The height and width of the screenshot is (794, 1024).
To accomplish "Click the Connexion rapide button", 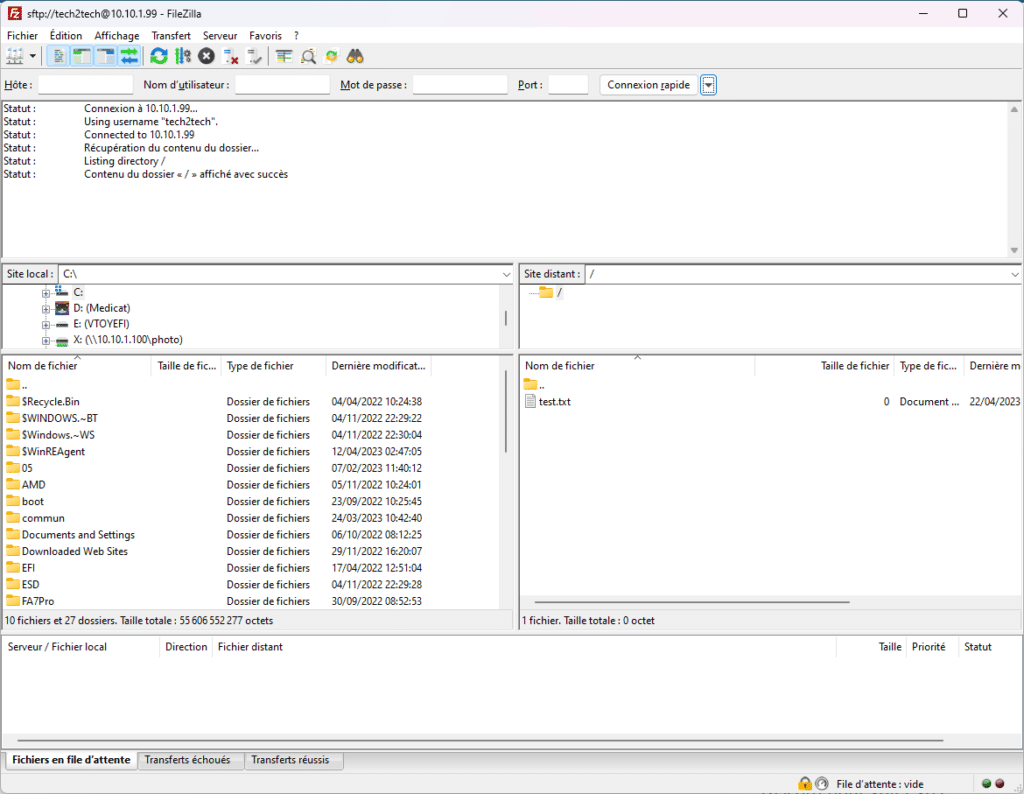I will (648, 85).
